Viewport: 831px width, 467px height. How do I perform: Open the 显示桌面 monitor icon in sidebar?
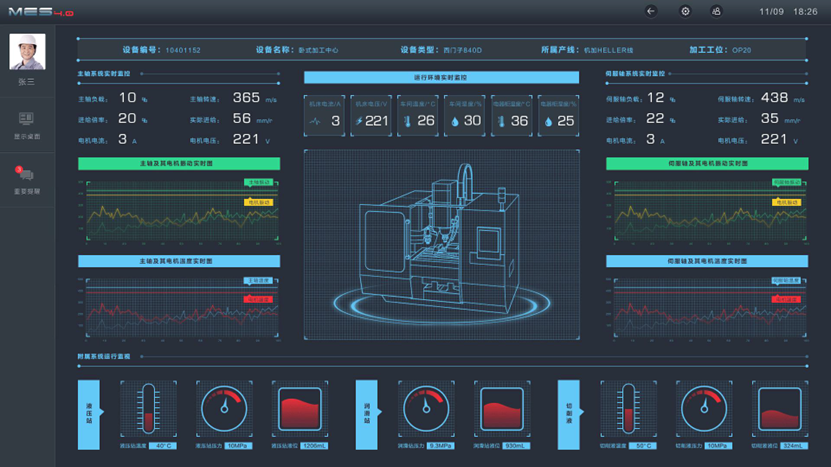click(x=27, y=121)
